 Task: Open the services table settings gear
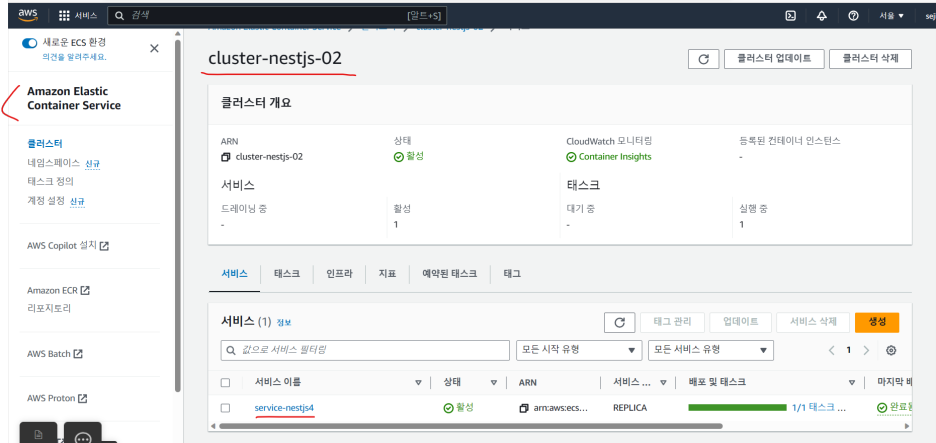click(891, 350)
